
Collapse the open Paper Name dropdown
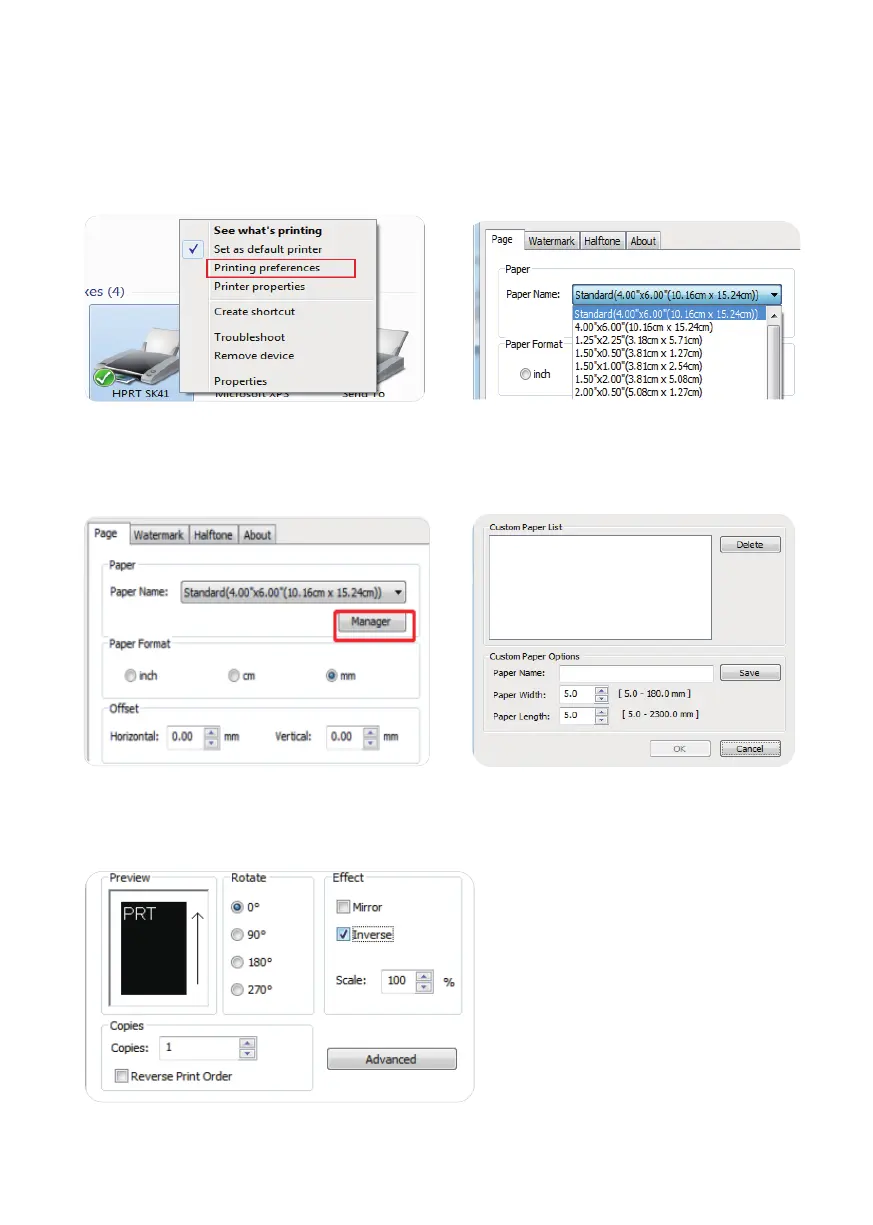[774, 295]
